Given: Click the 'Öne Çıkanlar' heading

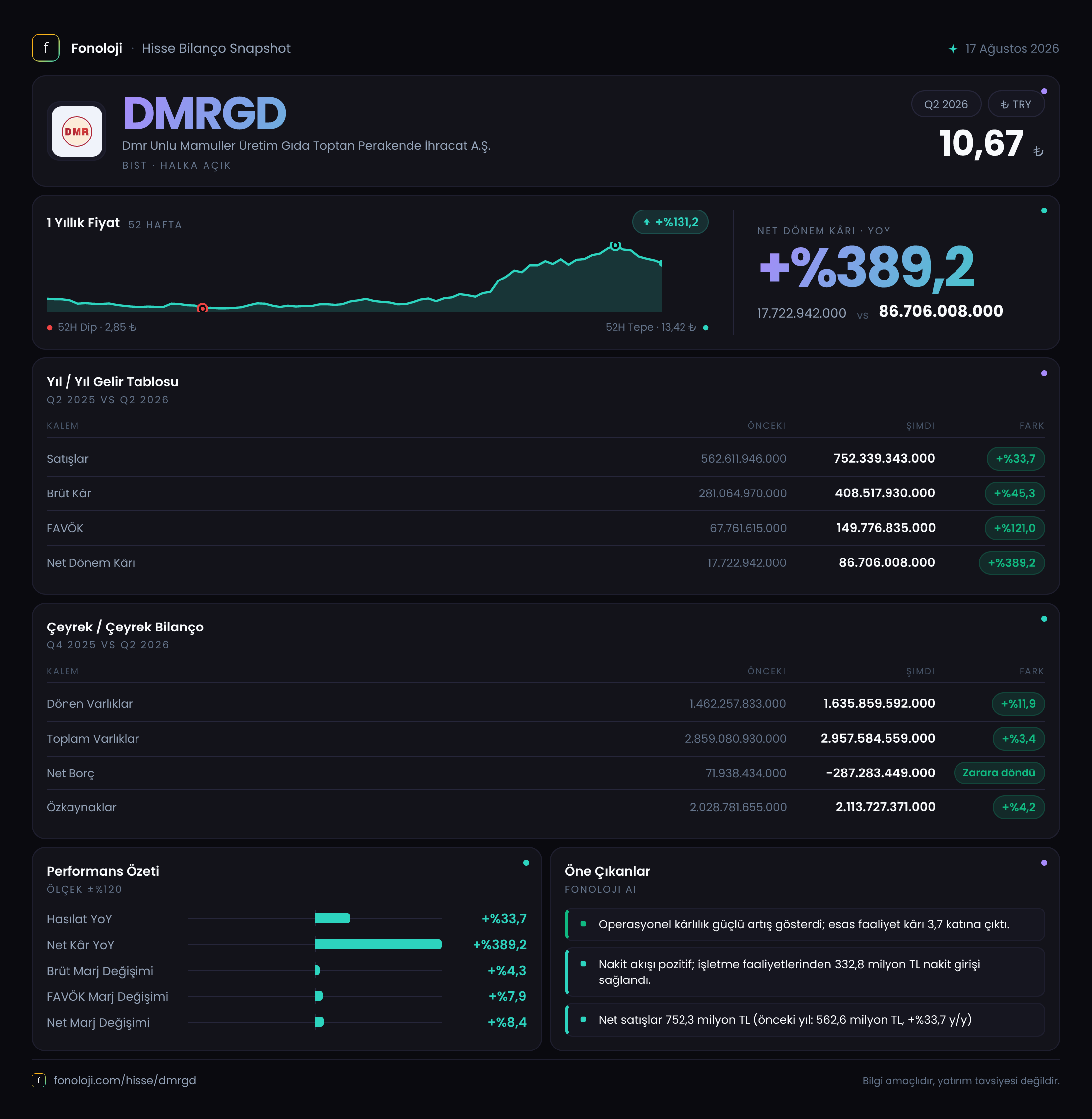Looking at the screenshot, I should pos(608,872).
